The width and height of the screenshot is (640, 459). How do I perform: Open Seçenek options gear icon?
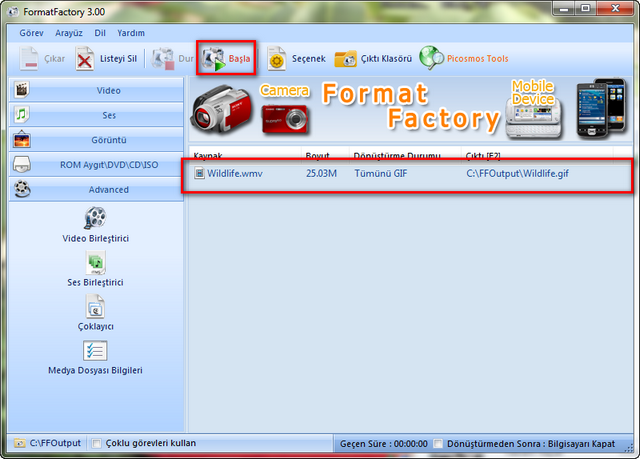coord(277,59)
